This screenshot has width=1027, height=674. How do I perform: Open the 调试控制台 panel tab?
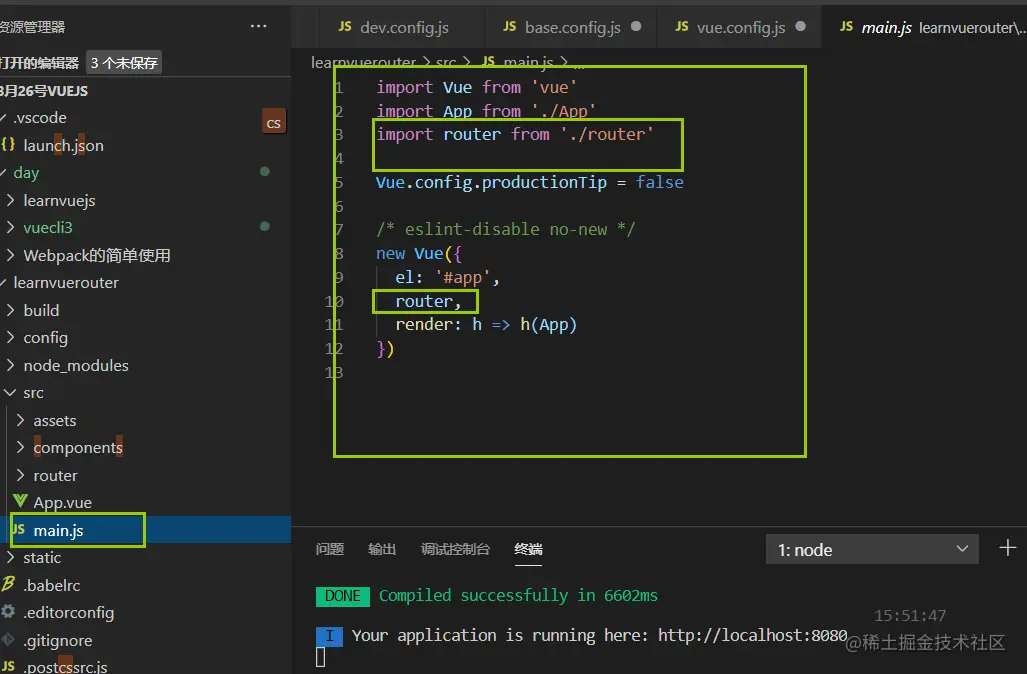[455, 549]
